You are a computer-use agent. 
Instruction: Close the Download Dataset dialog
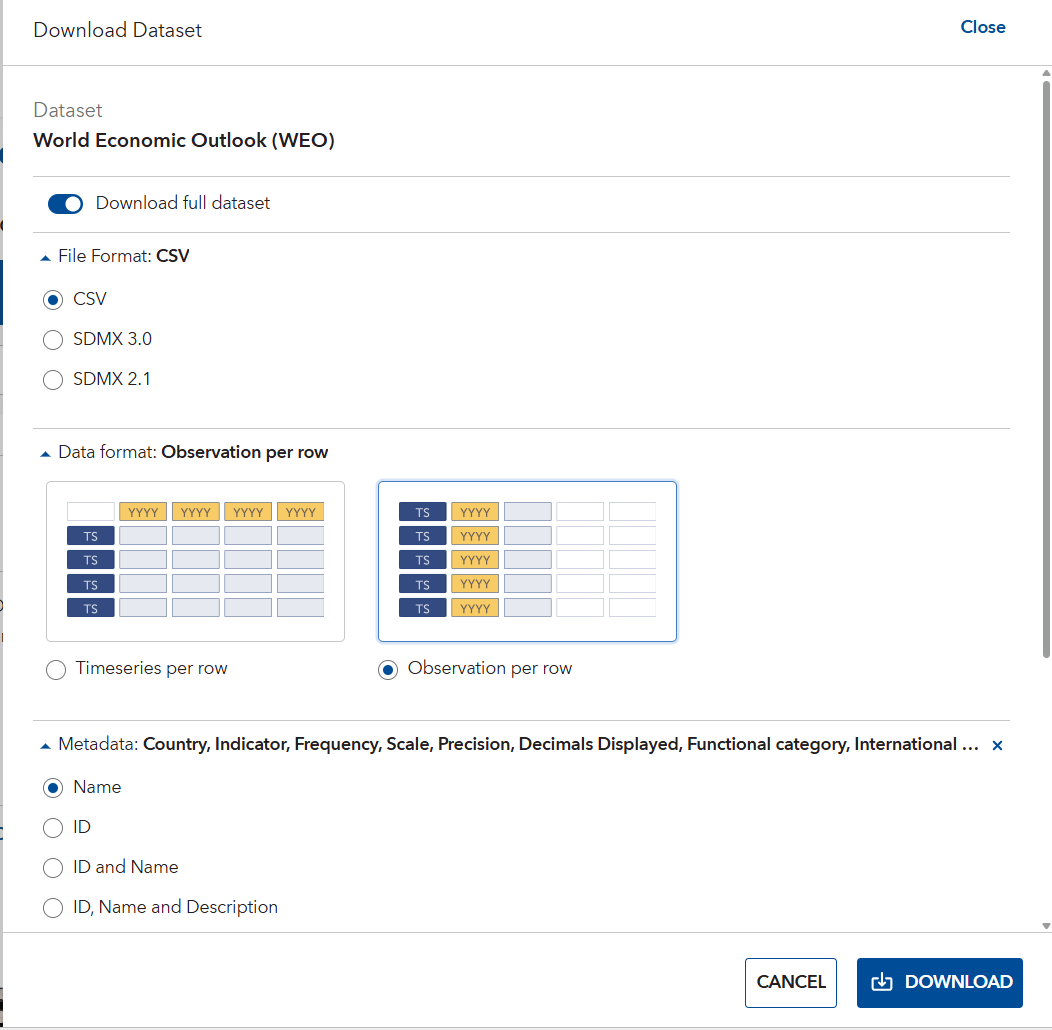982,27
